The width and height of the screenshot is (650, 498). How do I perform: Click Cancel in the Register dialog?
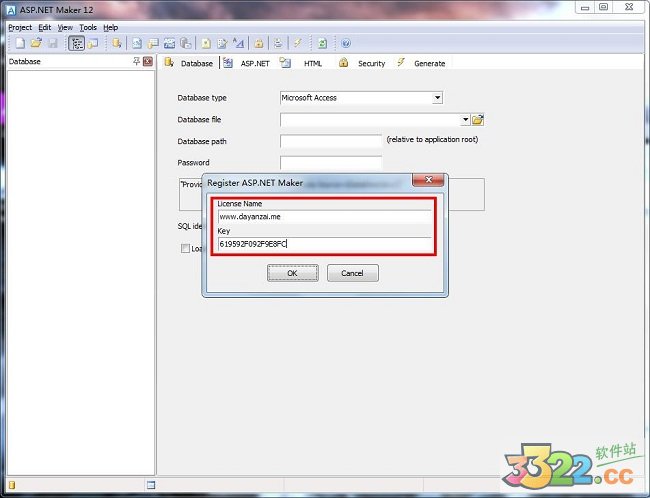coord(352,273)
